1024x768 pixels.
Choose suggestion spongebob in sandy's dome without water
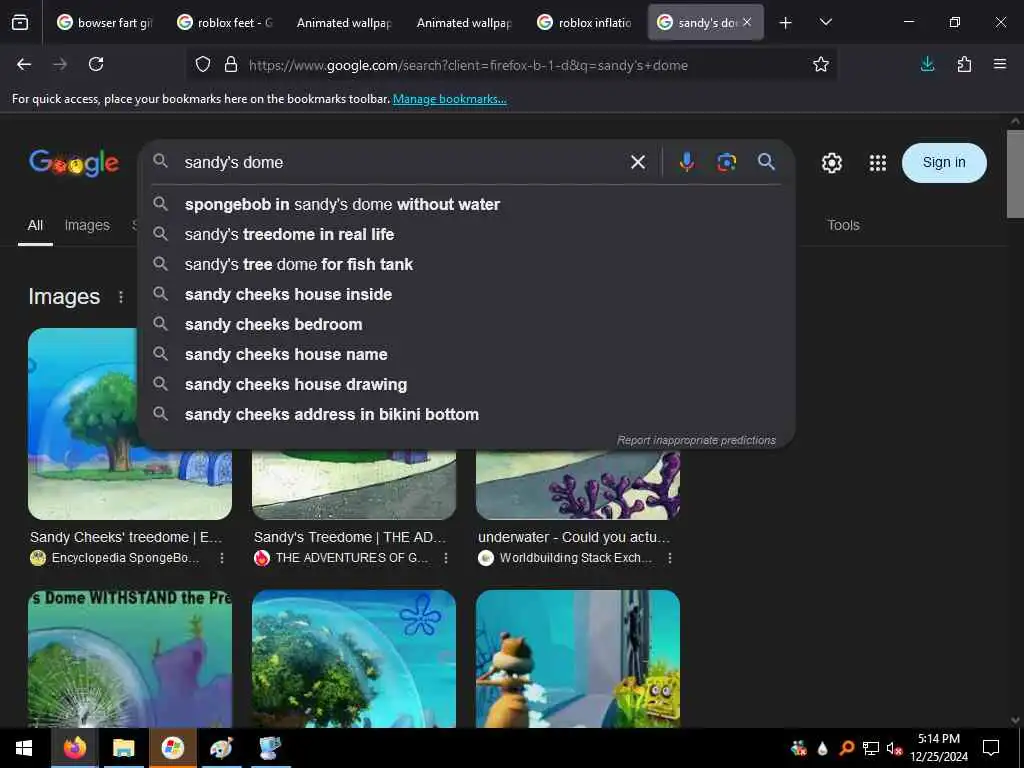467,204
